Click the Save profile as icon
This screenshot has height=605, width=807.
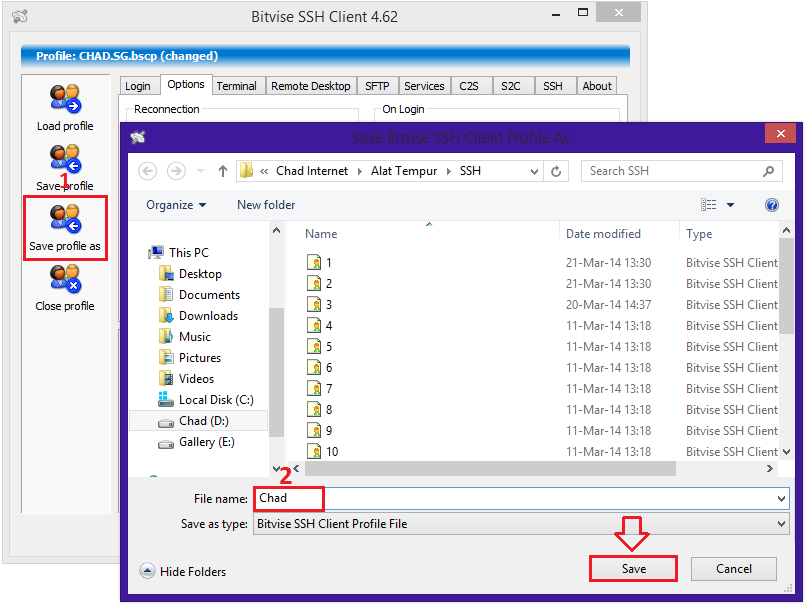pos(65,219)
